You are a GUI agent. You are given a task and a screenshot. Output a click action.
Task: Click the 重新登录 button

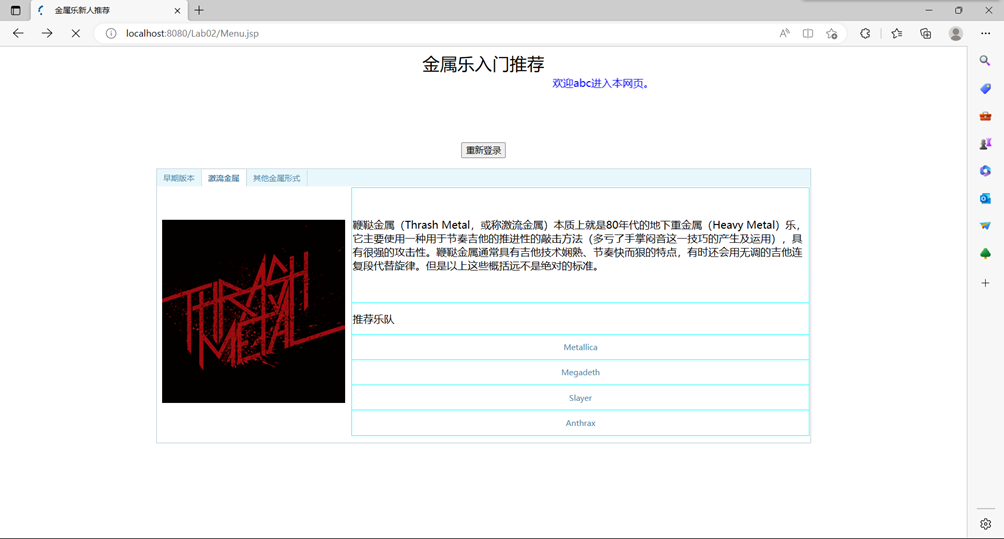[483, 150]
